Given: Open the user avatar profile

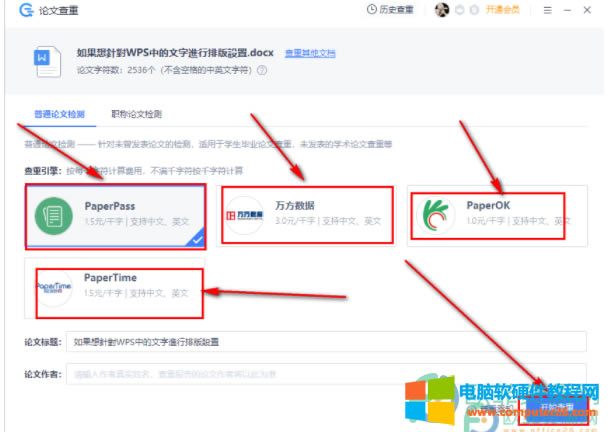Looking at the screenshot, I should click(x=442, y=10).
